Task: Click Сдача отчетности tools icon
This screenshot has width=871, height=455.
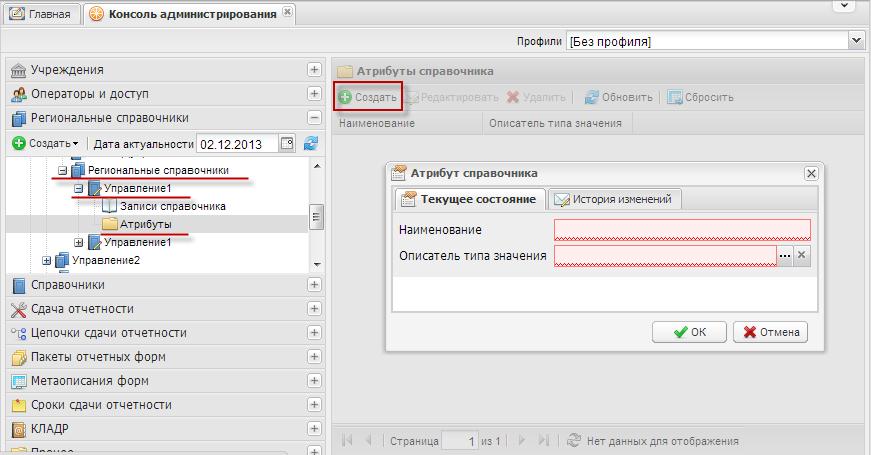Action: [18, 309]
